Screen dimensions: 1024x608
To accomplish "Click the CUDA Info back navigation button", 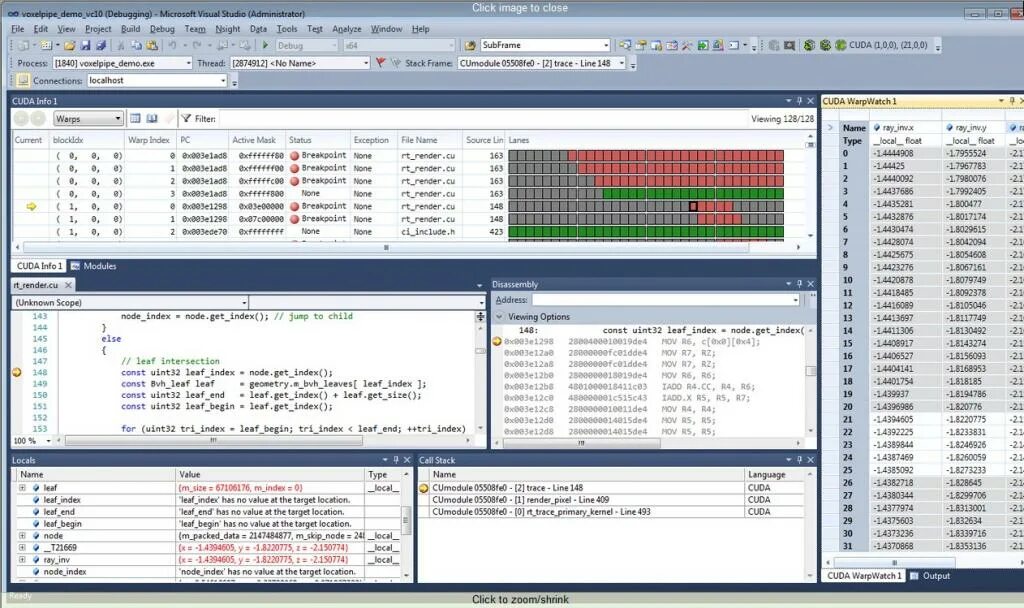I will click(x=22, y=118).
